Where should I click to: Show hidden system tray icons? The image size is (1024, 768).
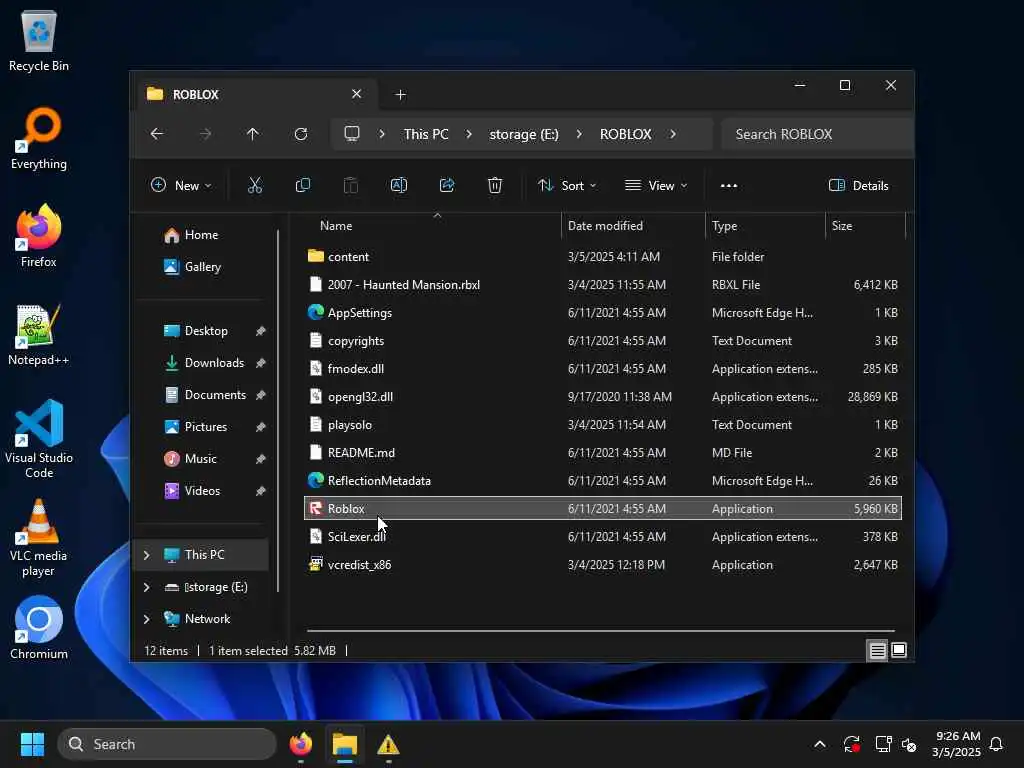coord(820,744)
